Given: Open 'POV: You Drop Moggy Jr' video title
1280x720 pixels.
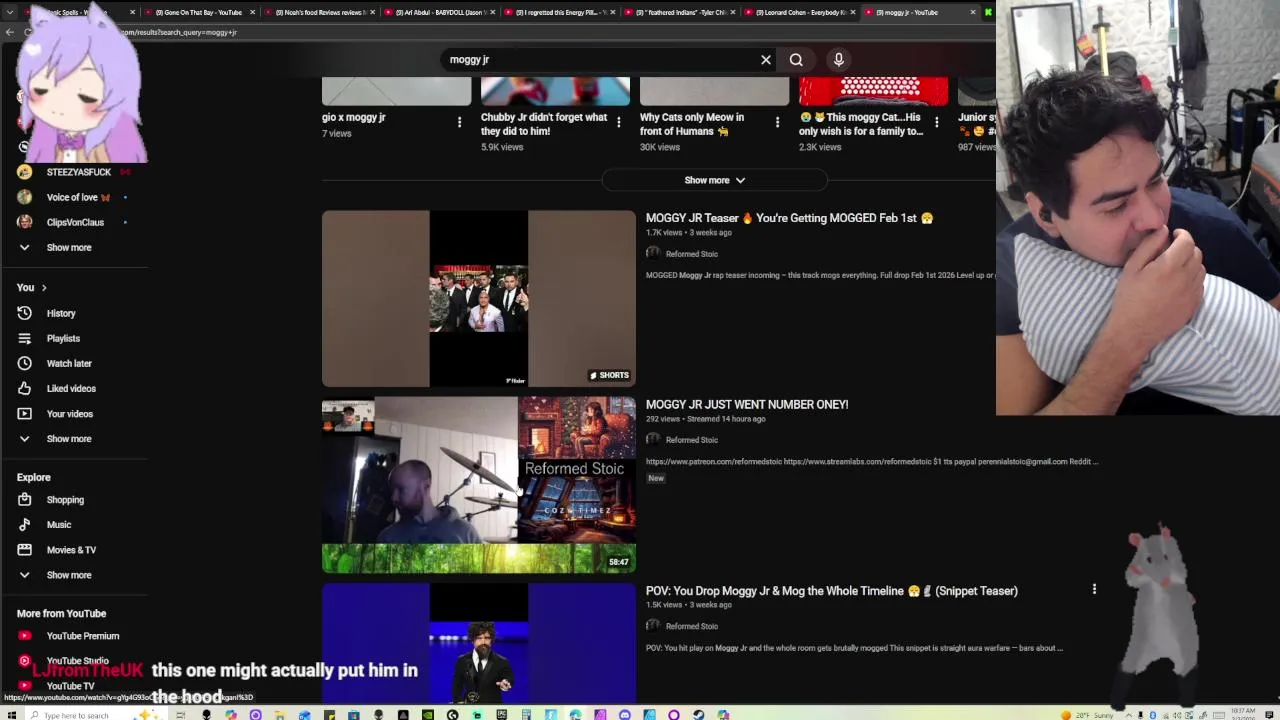Looking at the screenshot, I should click(x=832, y=590).
